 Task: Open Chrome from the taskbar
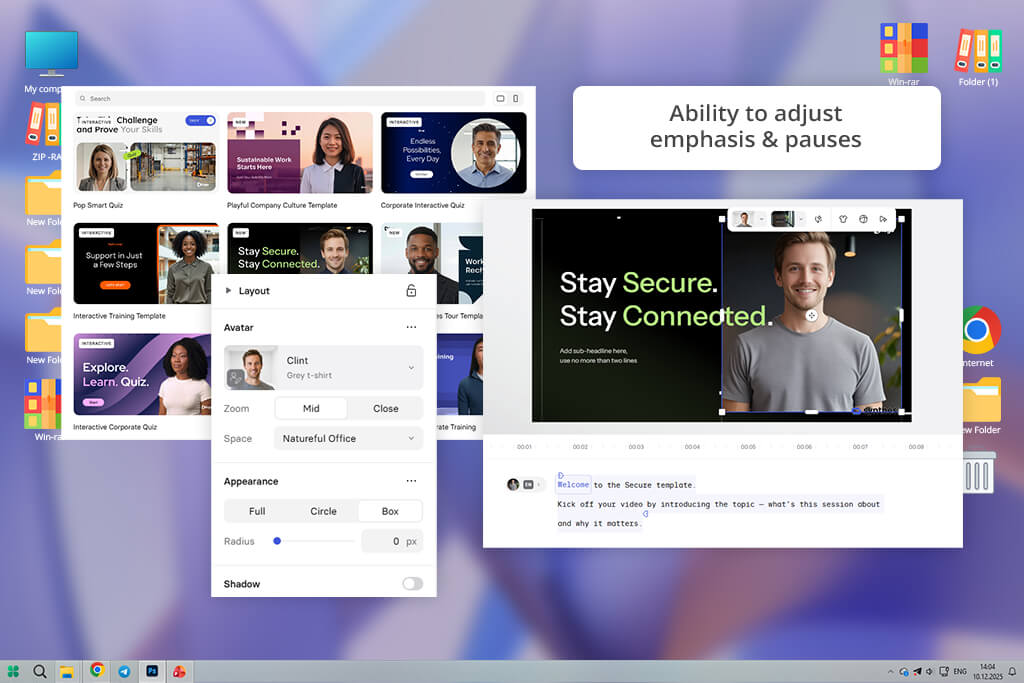point(97,669)
